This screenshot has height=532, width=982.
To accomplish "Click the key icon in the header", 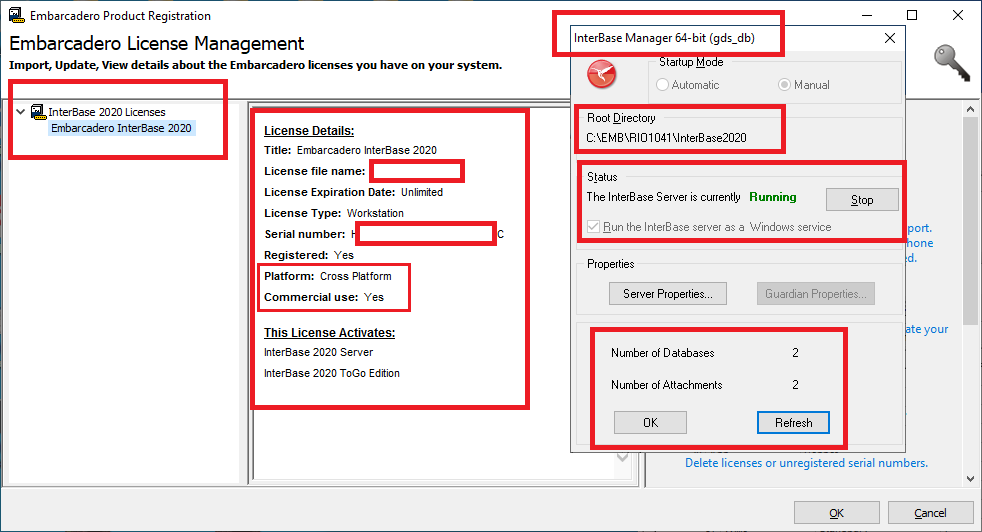I will point(951,63).
